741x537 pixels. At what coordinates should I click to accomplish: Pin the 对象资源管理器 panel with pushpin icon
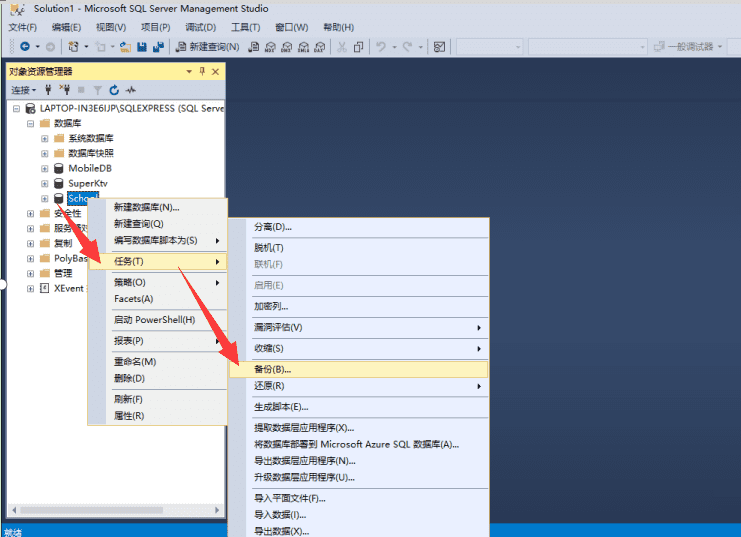click(202, 71)
